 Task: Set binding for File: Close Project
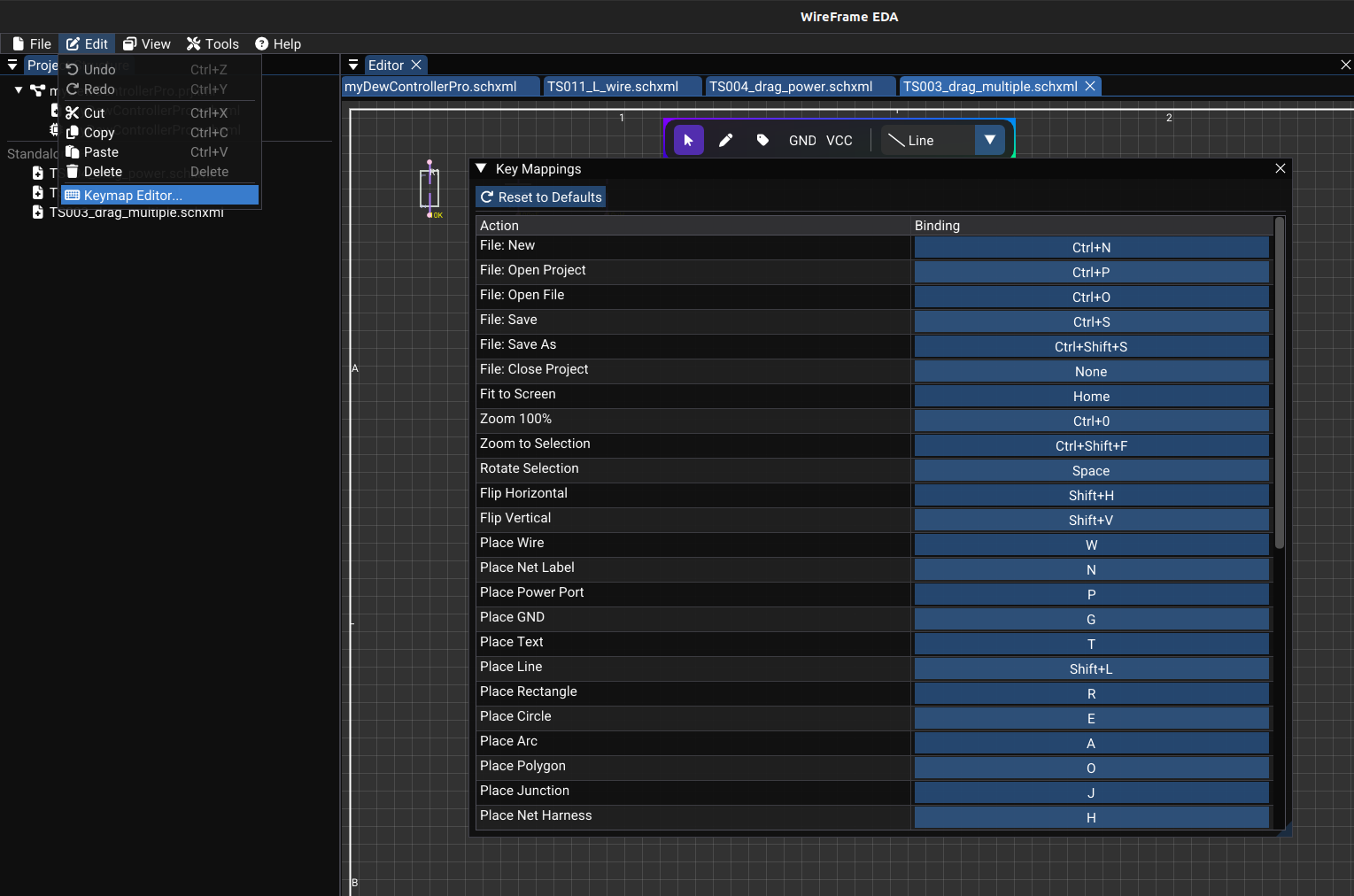coord(1091,372)
